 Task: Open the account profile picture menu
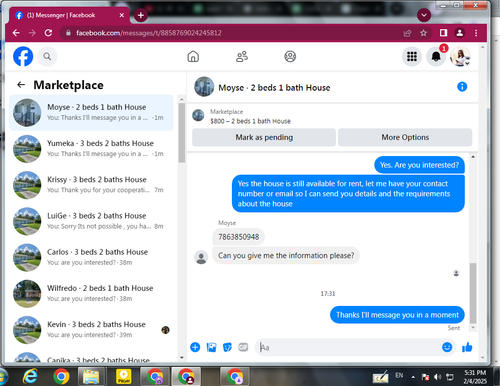pyautogui.click(x=460, y=56)
